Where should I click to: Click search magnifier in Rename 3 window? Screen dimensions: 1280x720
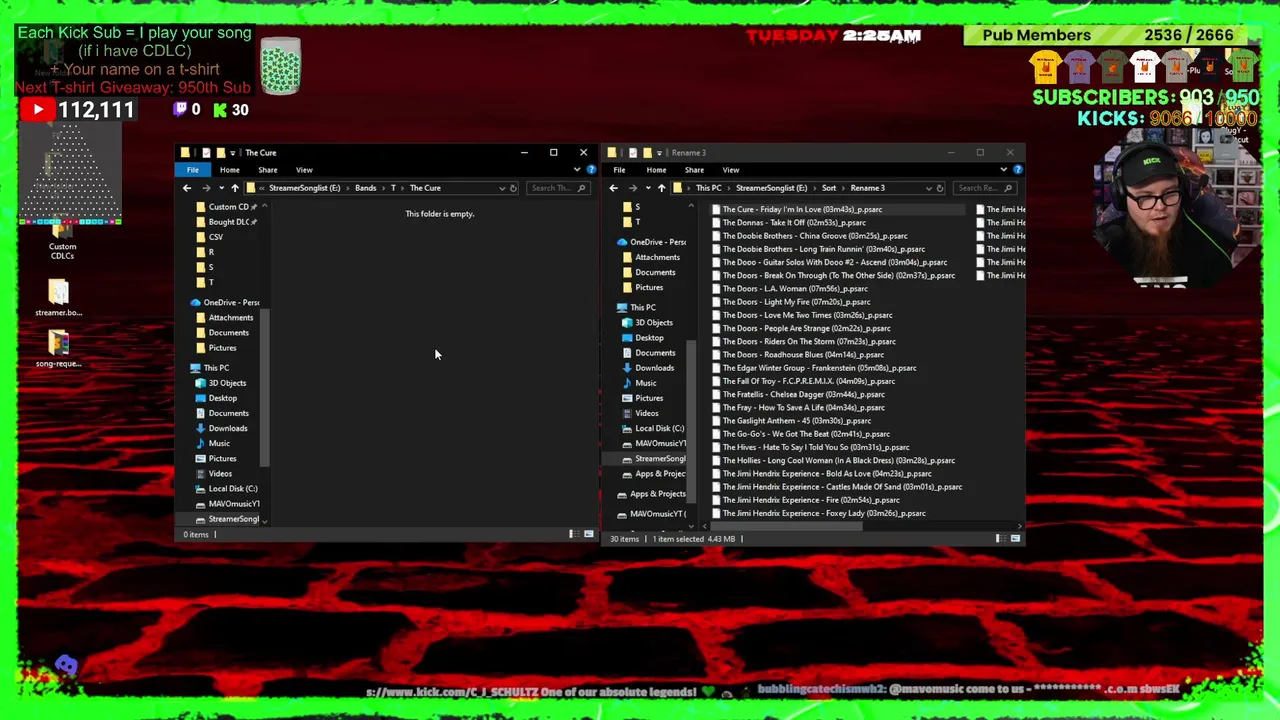click(1008, 188)
